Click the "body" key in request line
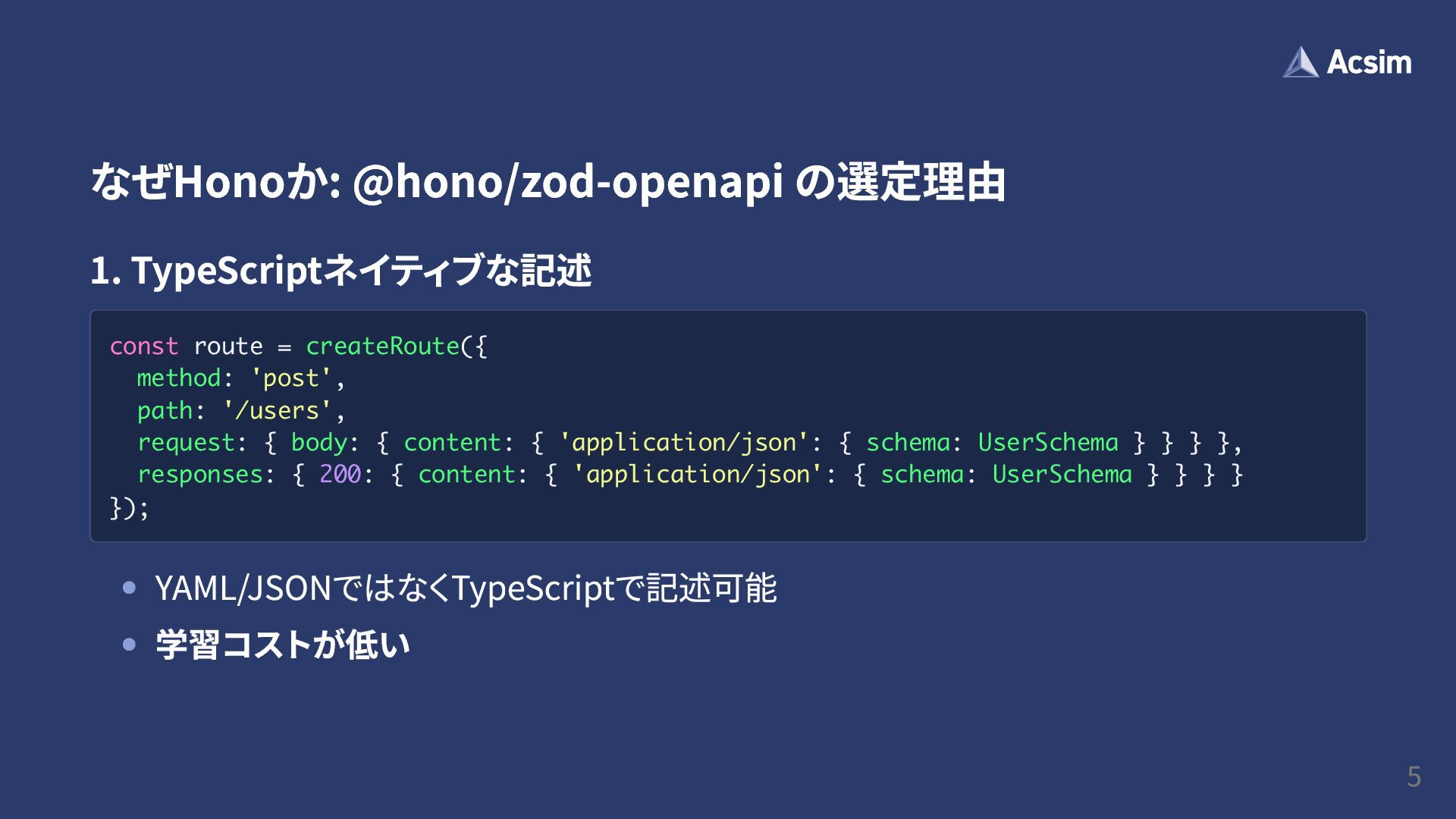1456x819 pixels. 318,442
